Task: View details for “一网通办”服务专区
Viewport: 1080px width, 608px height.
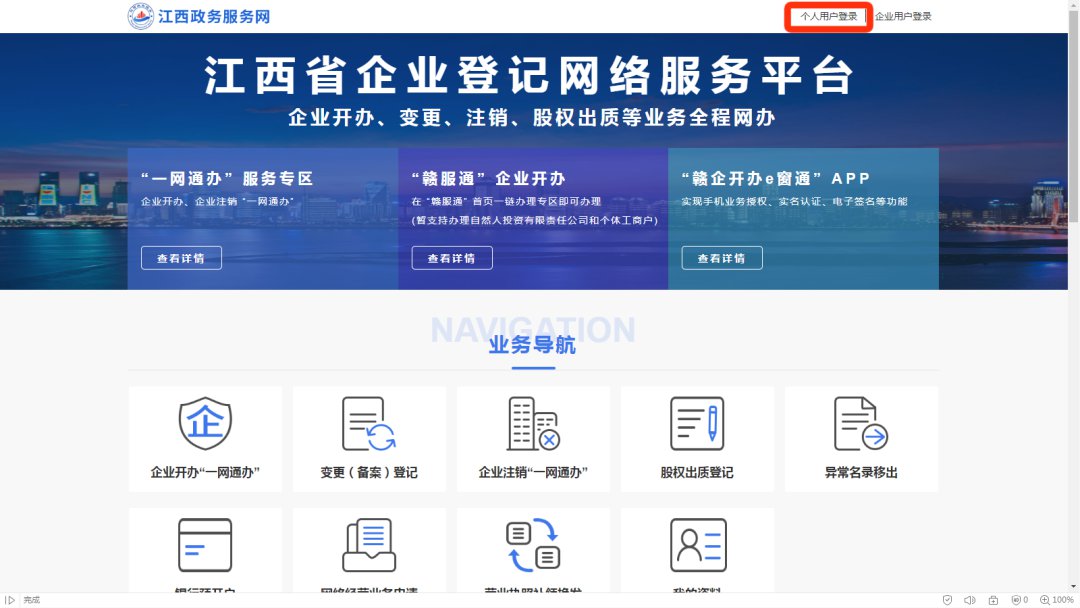Action: (181, 258)
